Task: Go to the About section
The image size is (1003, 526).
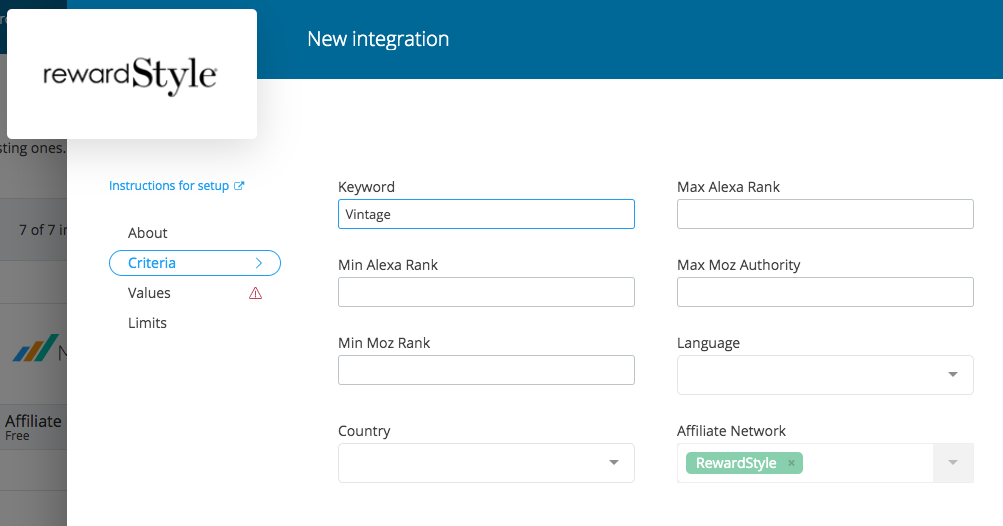Action: pos(148,233)
